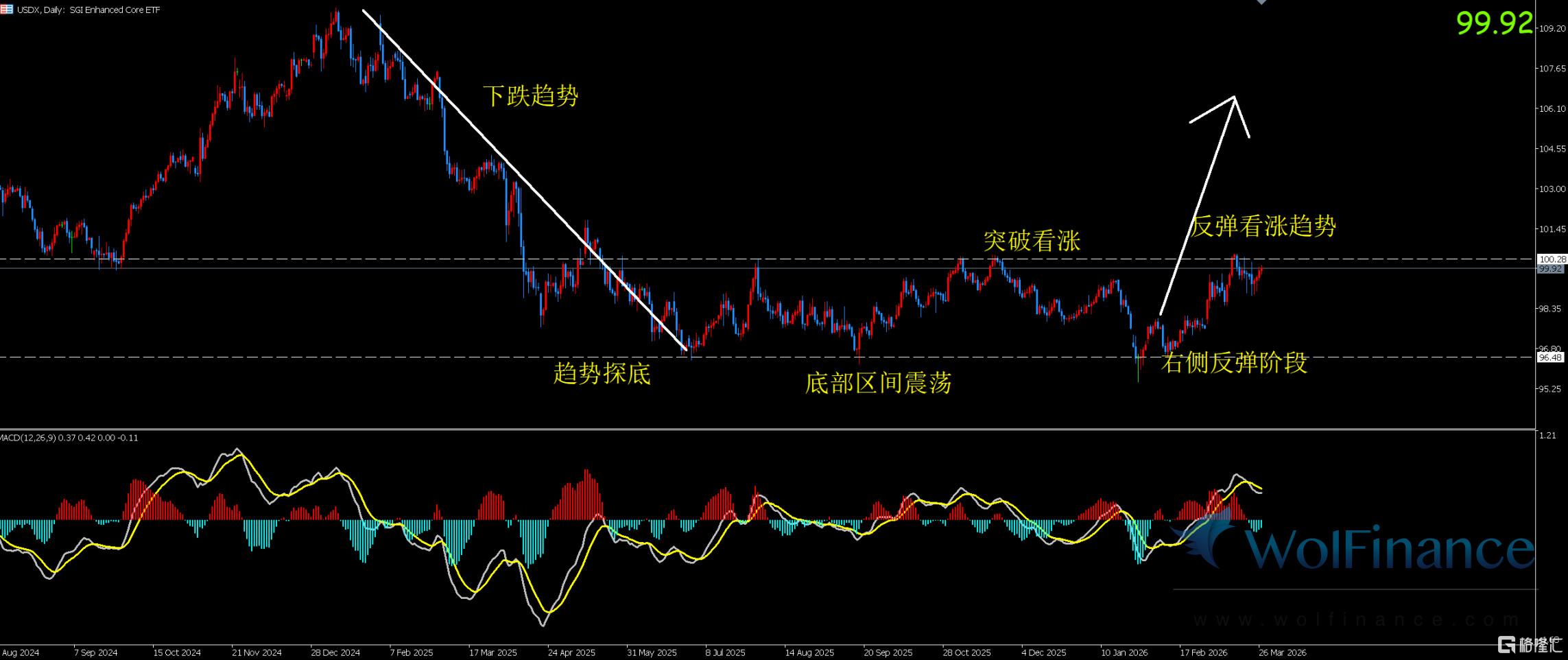Click the 109.20 price axis label
The width and height of the screenshot is (1568, 660).
coord(1552,29)
